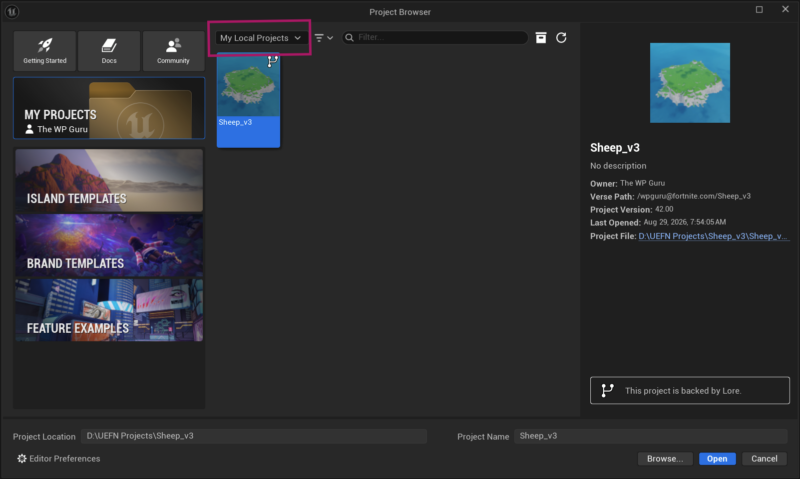Click the 'No description' text
800x479 pixels.
click(618, 166)
